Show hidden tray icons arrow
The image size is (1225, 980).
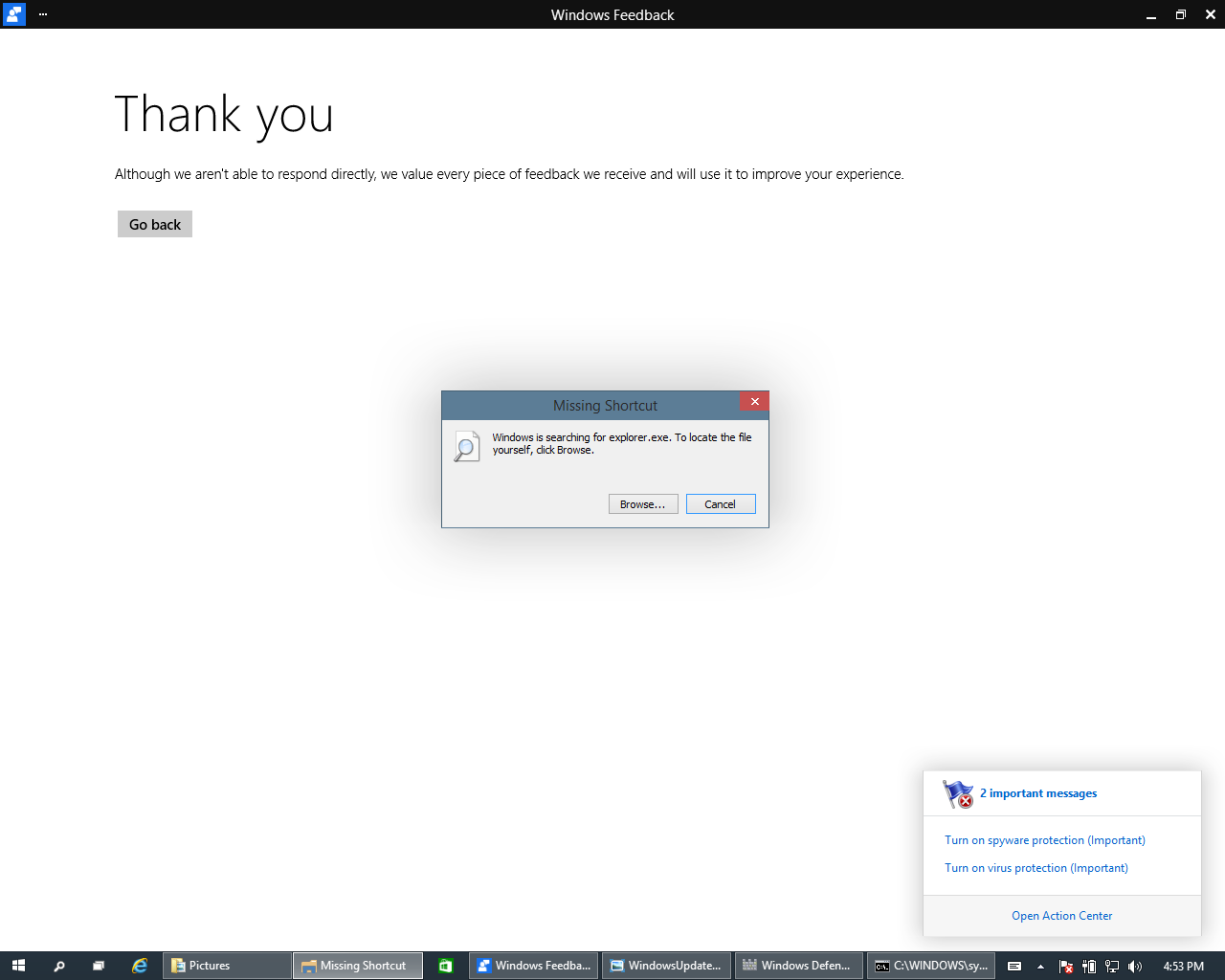(x=1040, y=966)
